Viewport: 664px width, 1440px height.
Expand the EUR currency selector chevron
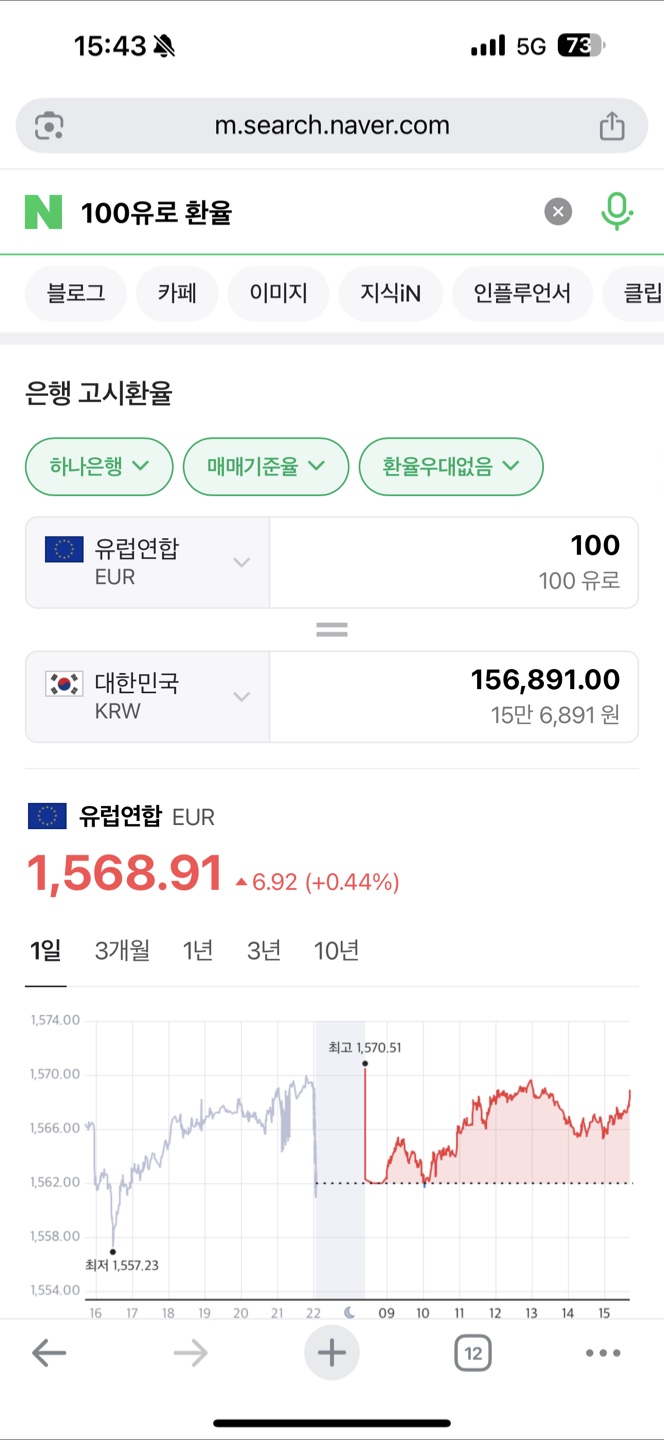pyautogui.click(x=240, y=562)
